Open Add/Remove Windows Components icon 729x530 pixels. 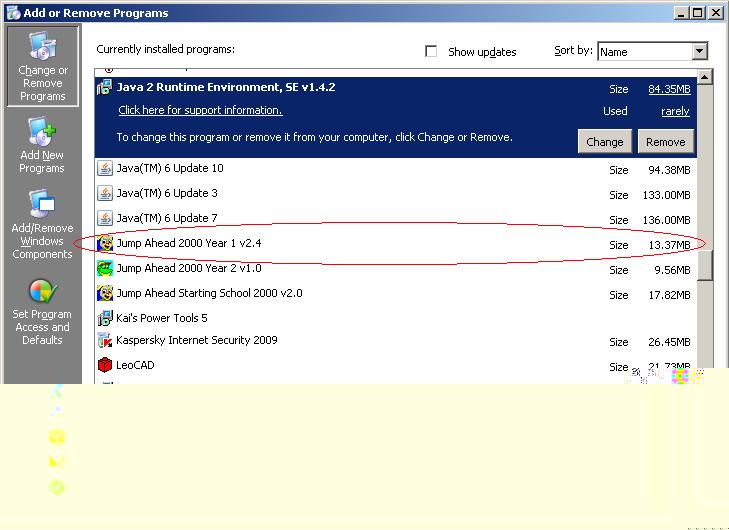[x=42, y=204]
